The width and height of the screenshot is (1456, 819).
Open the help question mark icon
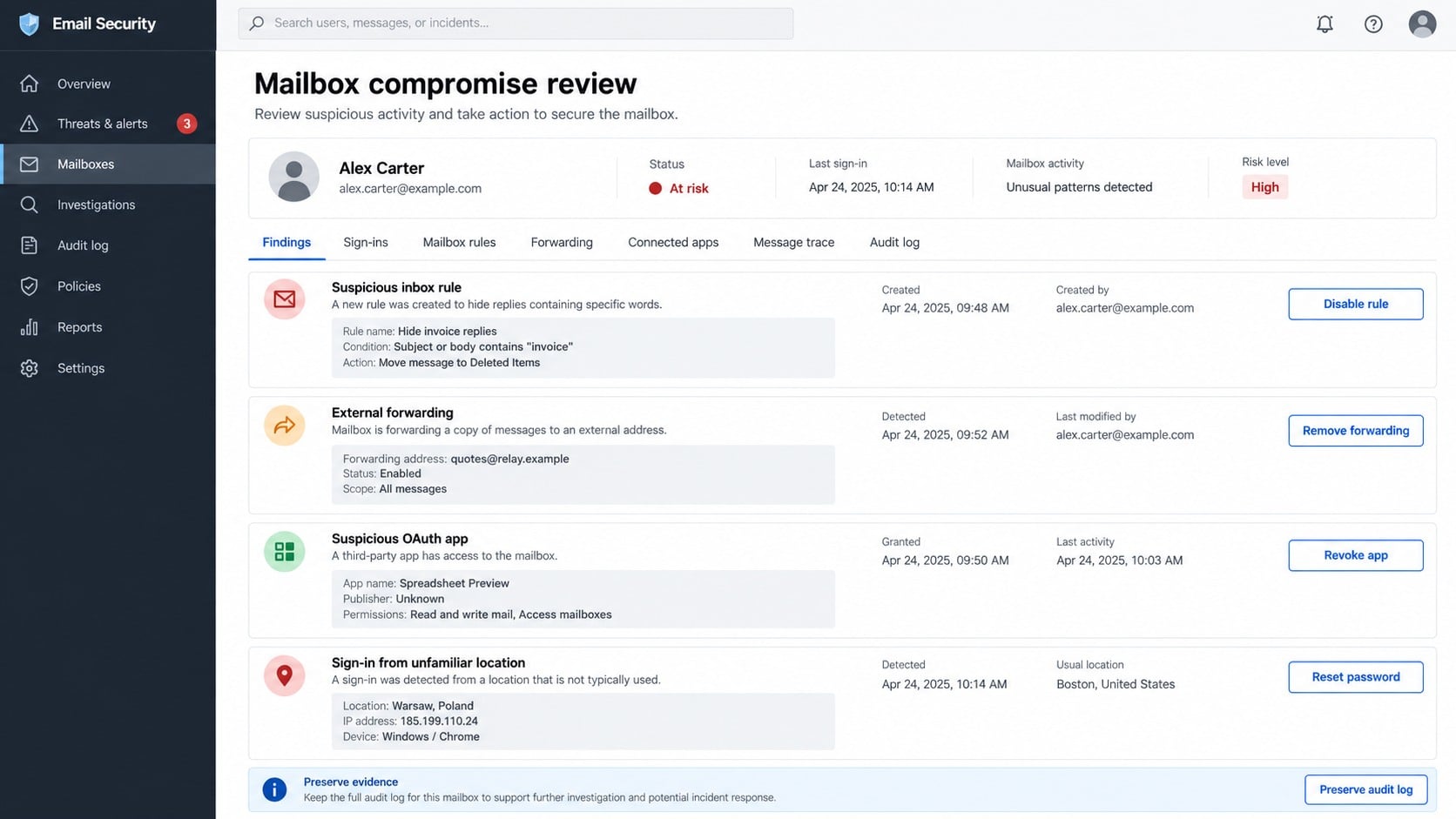[1373, 24]
